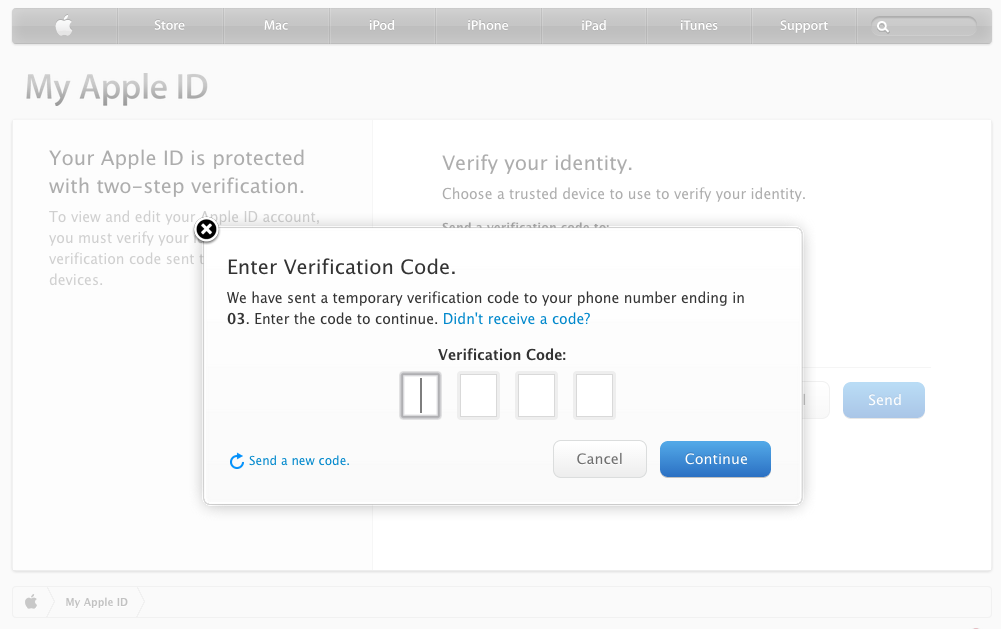The height and width of the screenshot is (629, 1001).
Task: Navigate to the iPad section
Action: 594,26
